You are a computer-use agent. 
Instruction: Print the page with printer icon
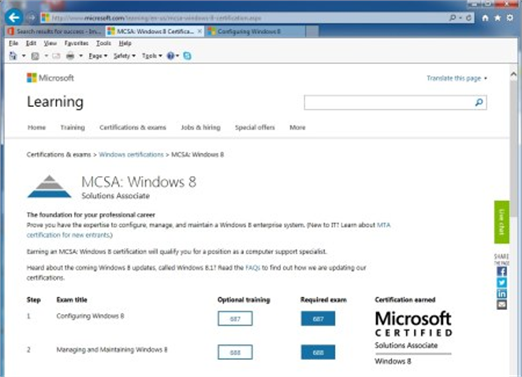coord(70,56)
